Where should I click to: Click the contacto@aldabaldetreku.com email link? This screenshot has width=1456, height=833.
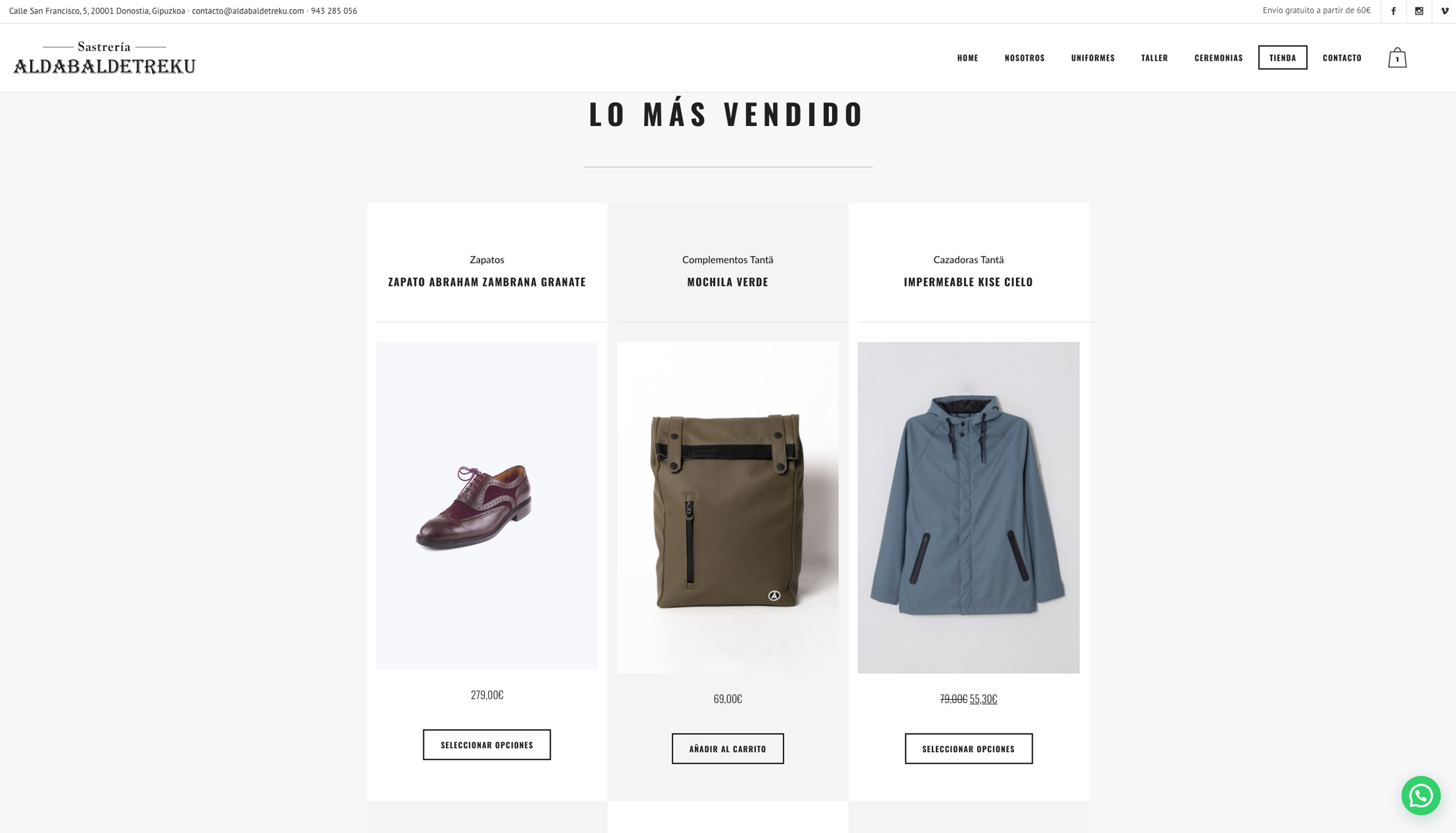248,11
